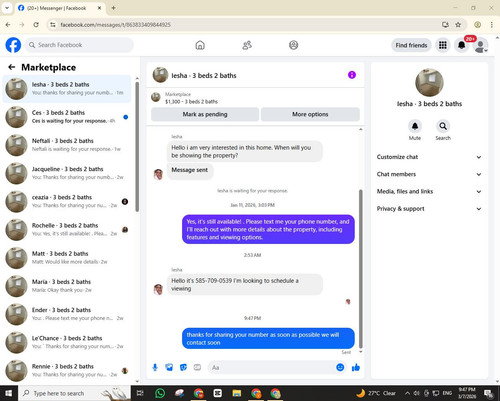This screenshot has width=500, height=401.
Task: Open the notifications bell with 20+ badge
Action: [x=462, y=45]
